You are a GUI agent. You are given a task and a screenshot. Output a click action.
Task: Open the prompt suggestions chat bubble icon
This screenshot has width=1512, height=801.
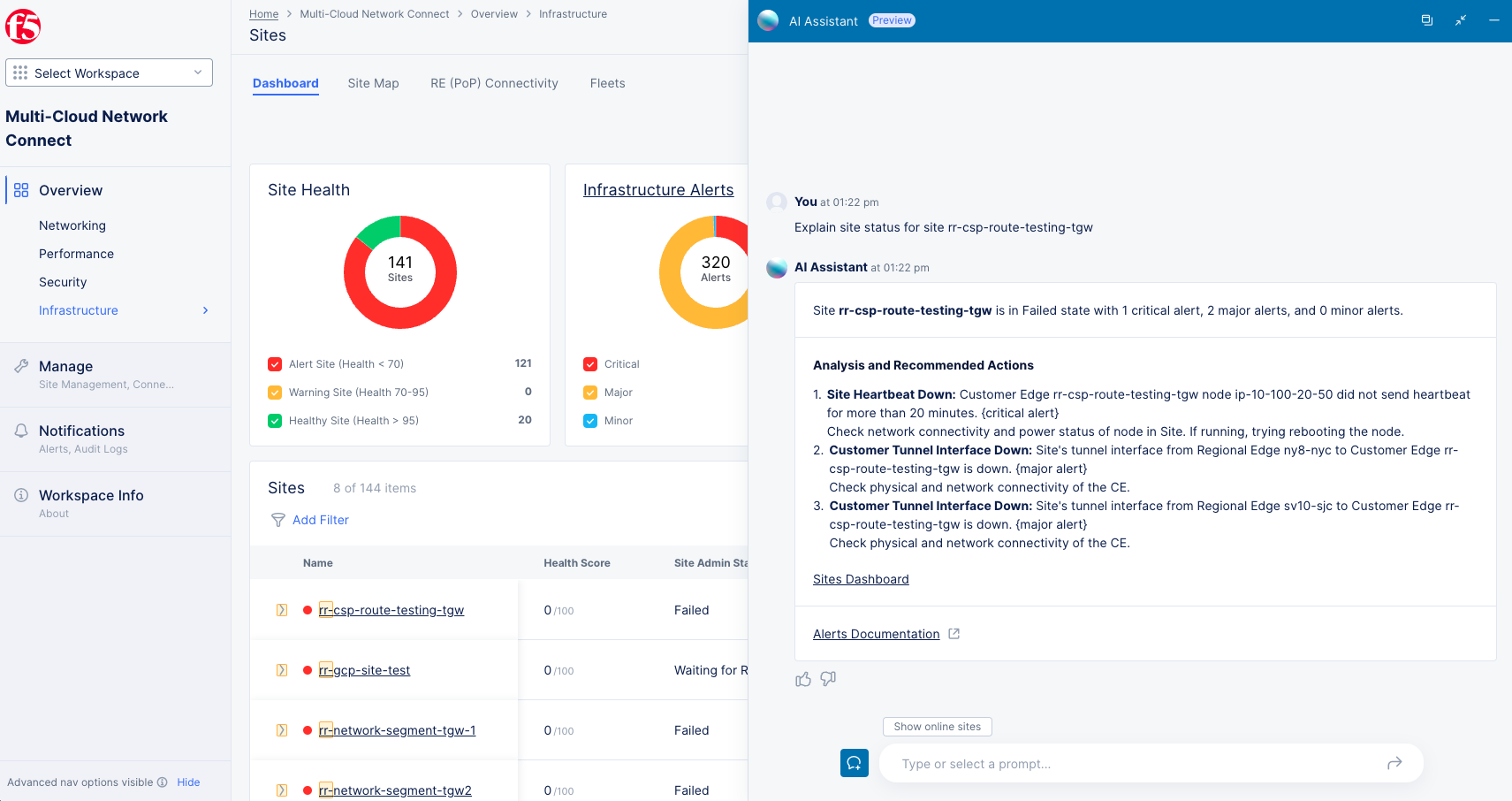(x=854, y=762)
